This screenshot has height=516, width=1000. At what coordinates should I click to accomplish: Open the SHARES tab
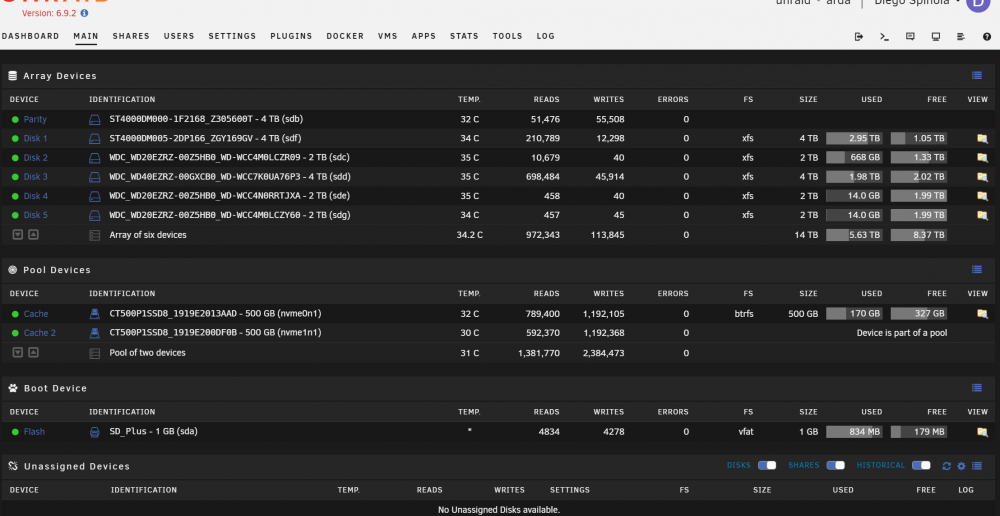pyautogui.click(x=131, y=36)
